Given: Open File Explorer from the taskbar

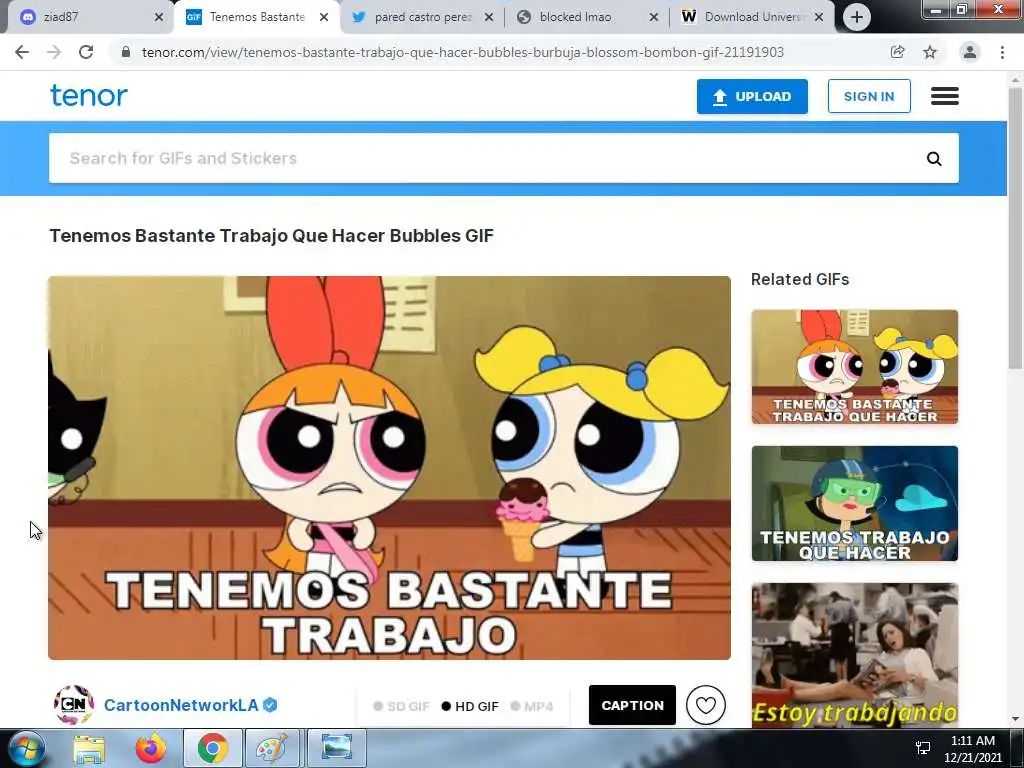Looking at the screenshot, I should click(89, 749).
